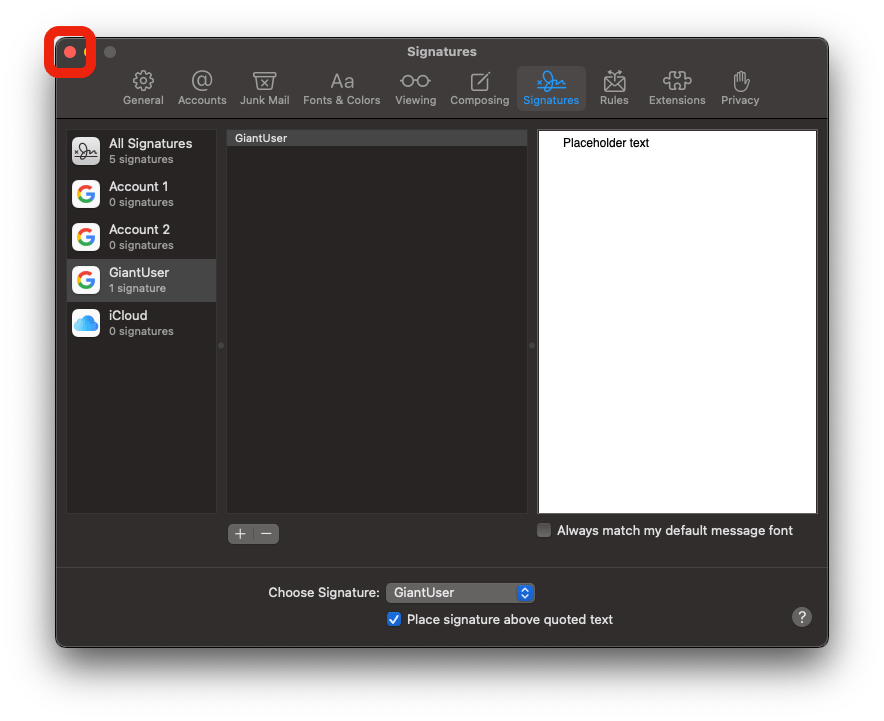884x721 pixels.
Task: Switch to the Viewing preferences pane
Action: click(415, 88)
